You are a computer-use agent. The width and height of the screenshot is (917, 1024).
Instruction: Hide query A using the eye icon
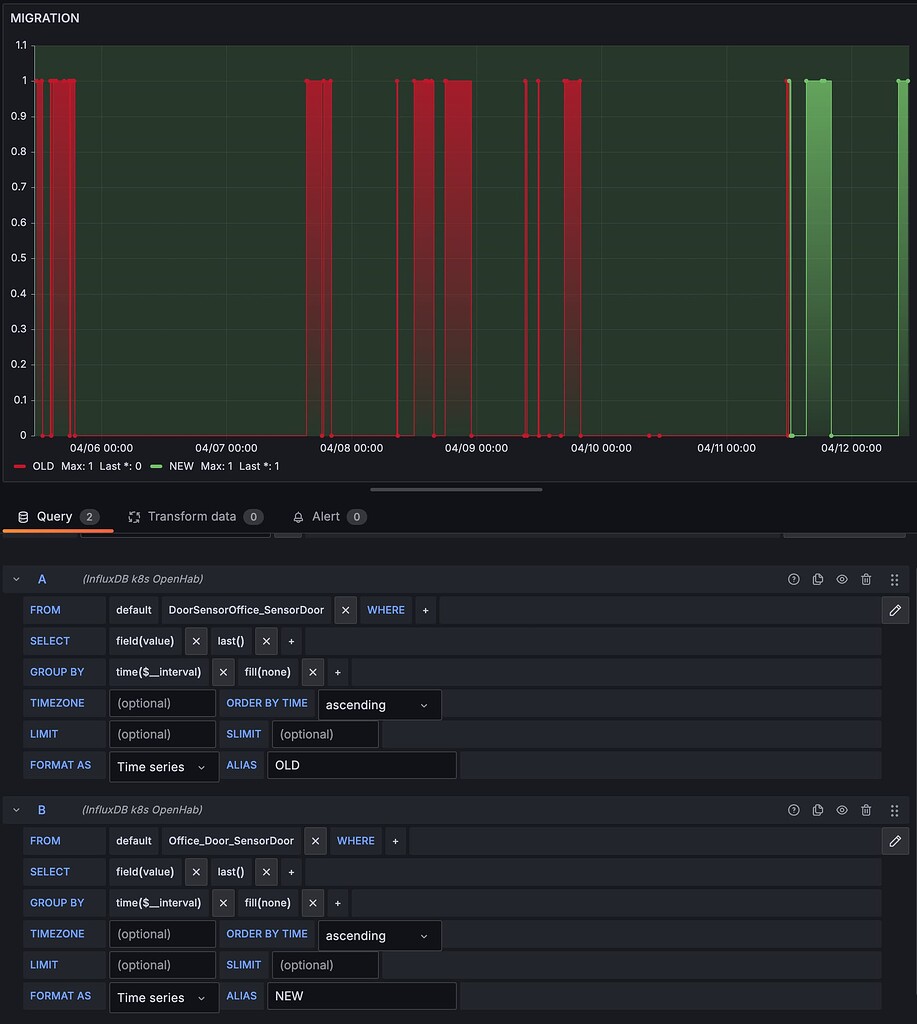click(x=841, y=579)
